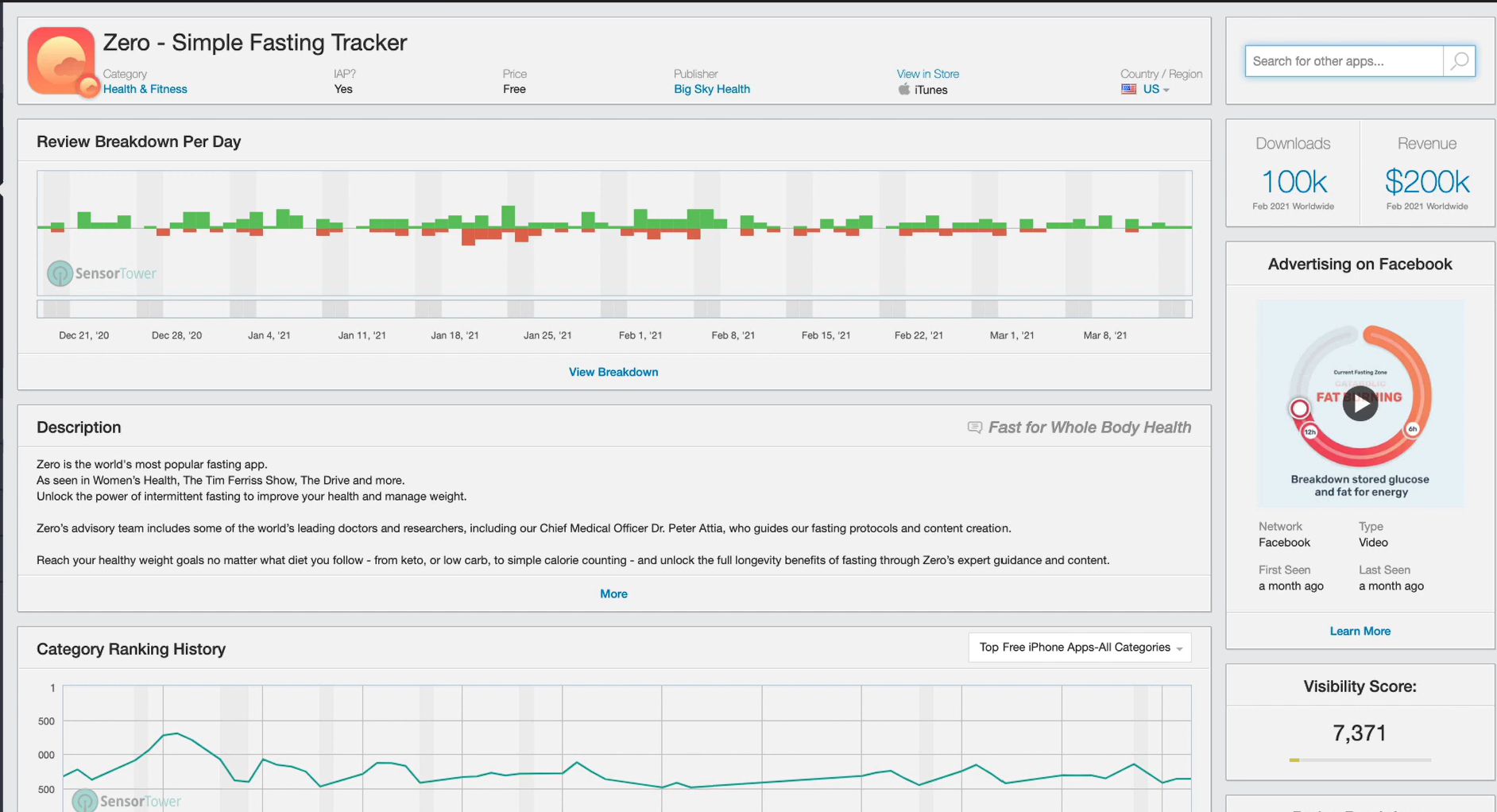This screenshot has height=812, width=1497.
Task: Click the Zero app icon
Action: tap(61, 61)
